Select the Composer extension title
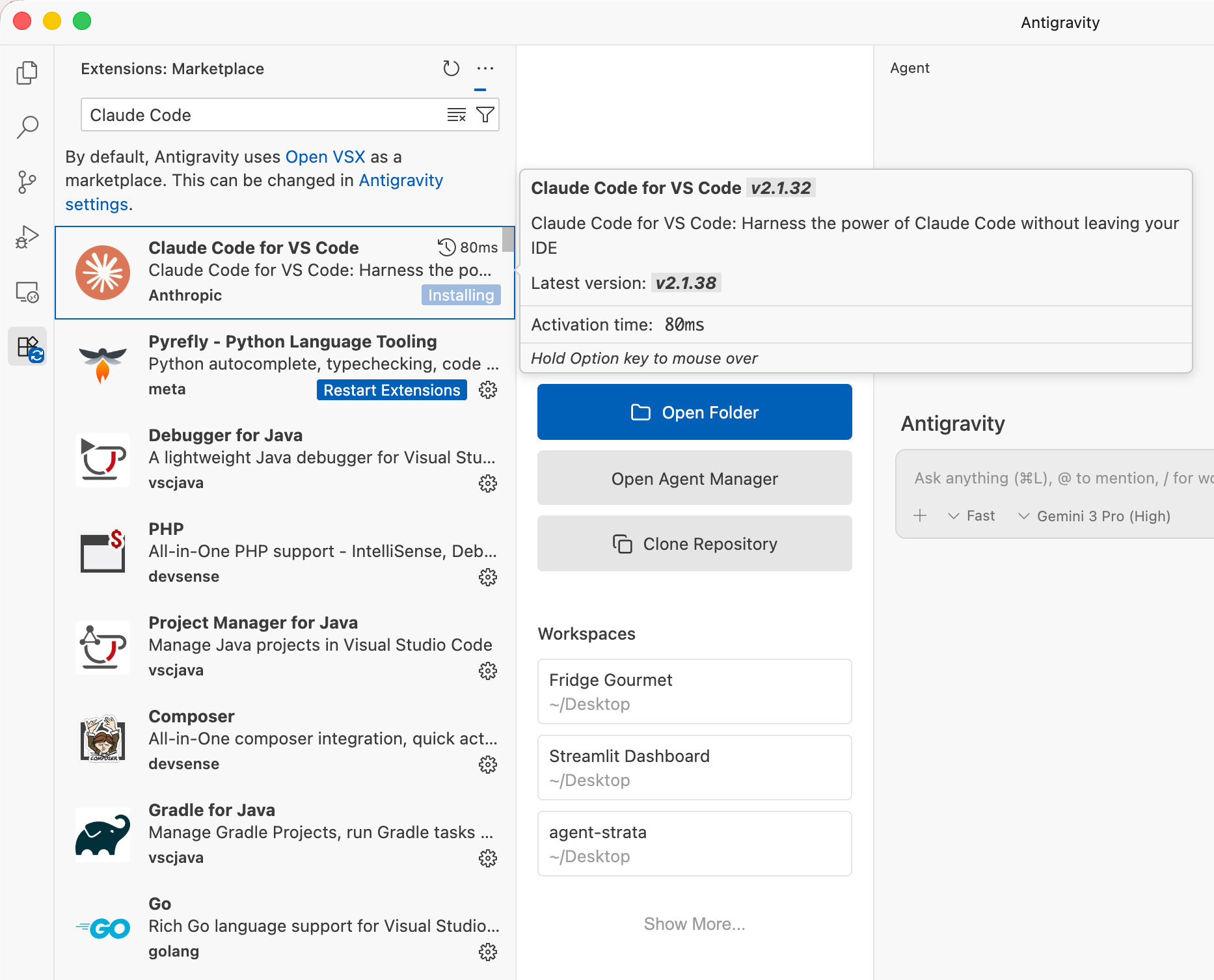 click(x=191, y=716)
